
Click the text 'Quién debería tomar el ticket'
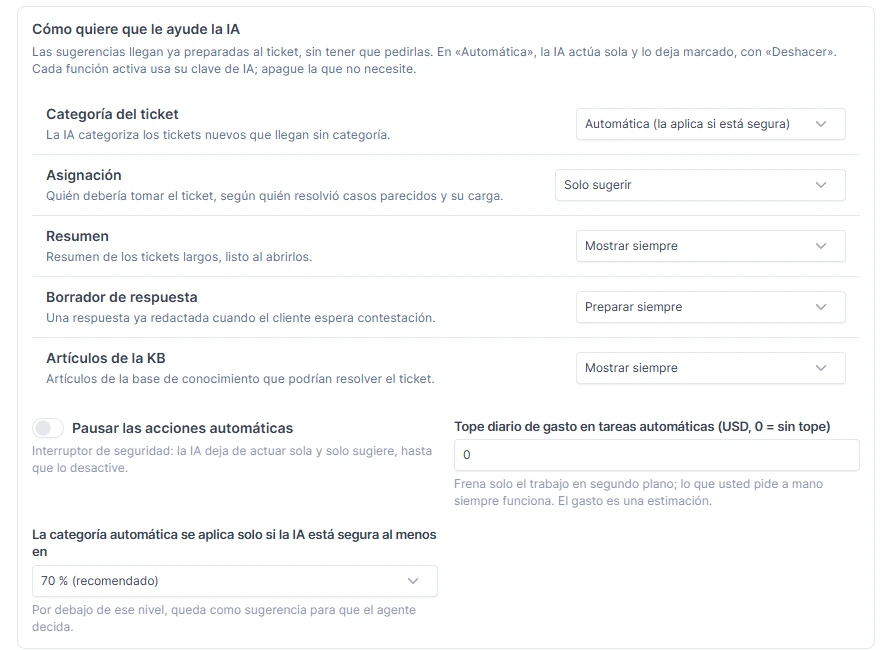(131, 196)
